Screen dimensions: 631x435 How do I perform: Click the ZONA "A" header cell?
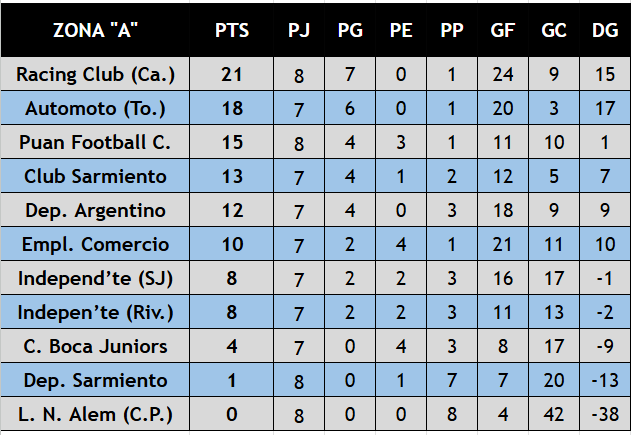95,30
